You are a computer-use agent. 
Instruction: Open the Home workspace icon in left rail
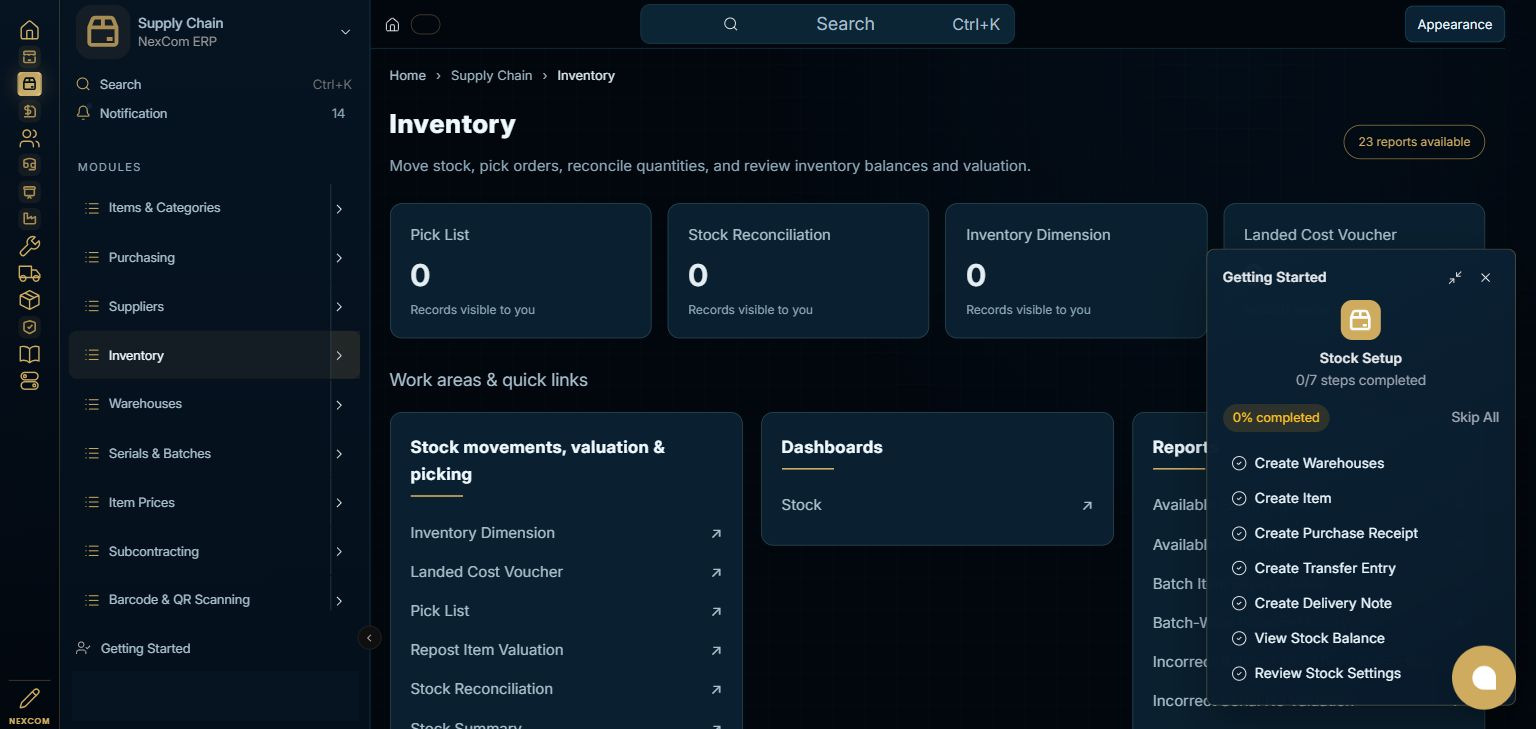[x=29, y=30]
